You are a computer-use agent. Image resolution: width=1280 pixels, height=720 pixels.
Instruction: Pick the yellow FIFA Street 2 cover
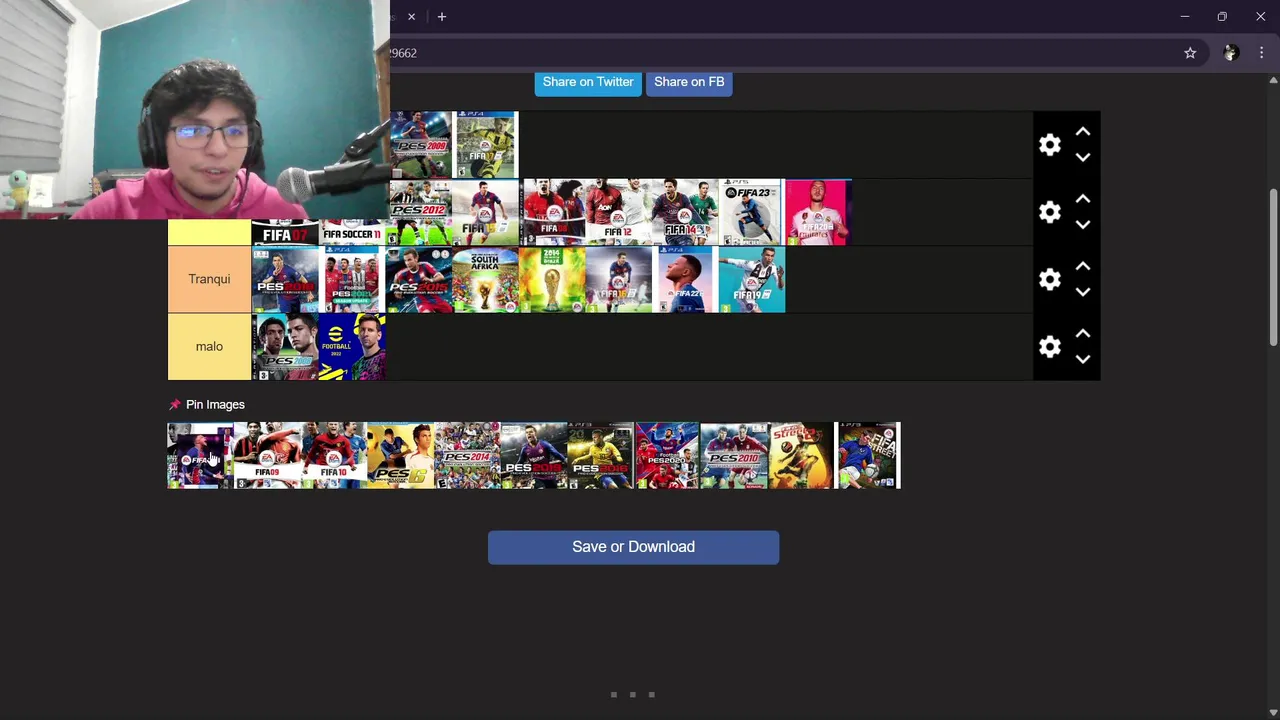coord(801,456)
